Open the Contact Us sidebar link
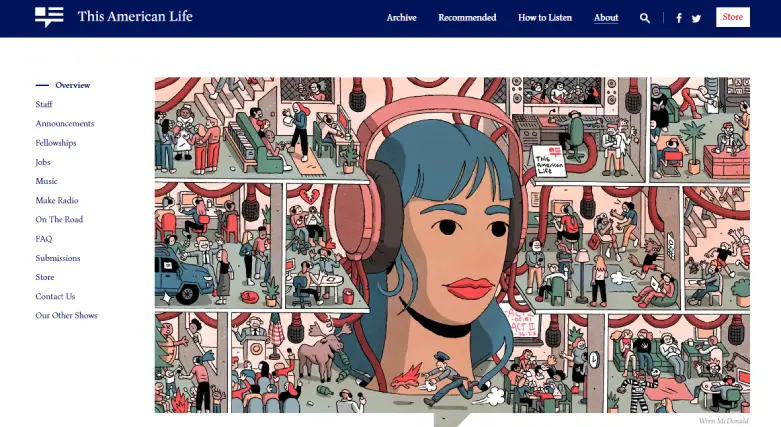This screenshot has height=427, width=781. click(55, 296)
